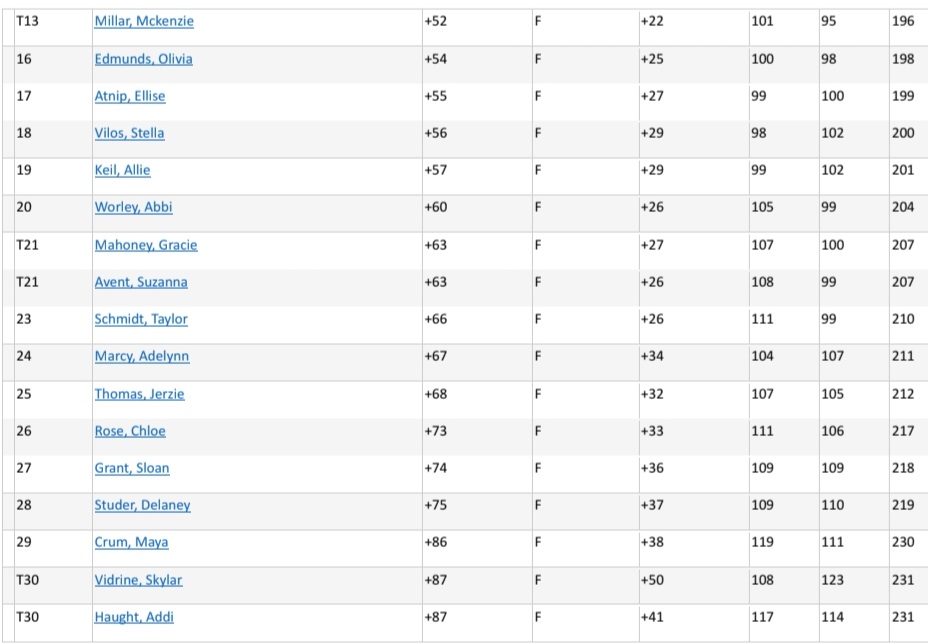This screenshot has width=928, height=643.
Task: Open Thomas, Jerzie player link
Action: tap(139, 394)
